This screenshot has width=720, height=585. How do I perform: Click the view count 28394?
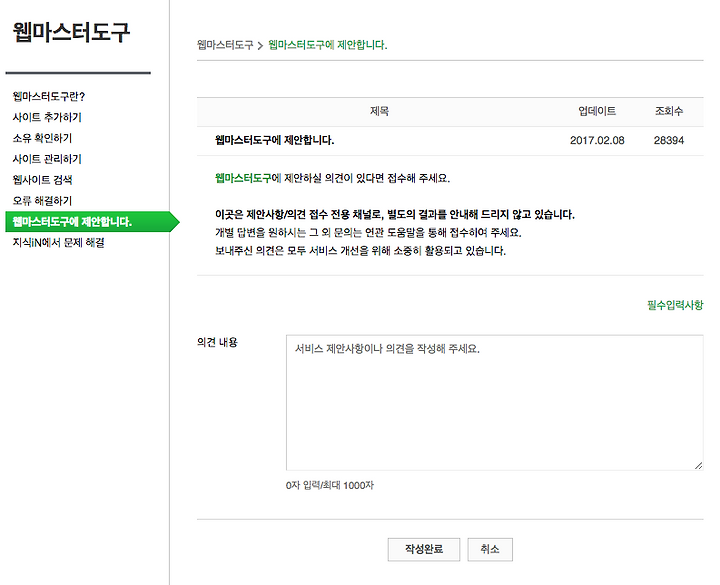[669, 141]
